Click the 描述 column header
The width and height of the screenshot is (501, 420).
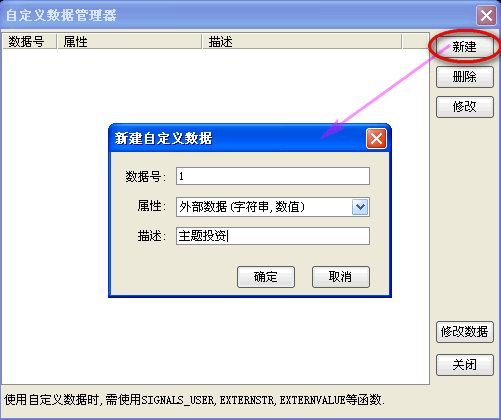(302, 42)
